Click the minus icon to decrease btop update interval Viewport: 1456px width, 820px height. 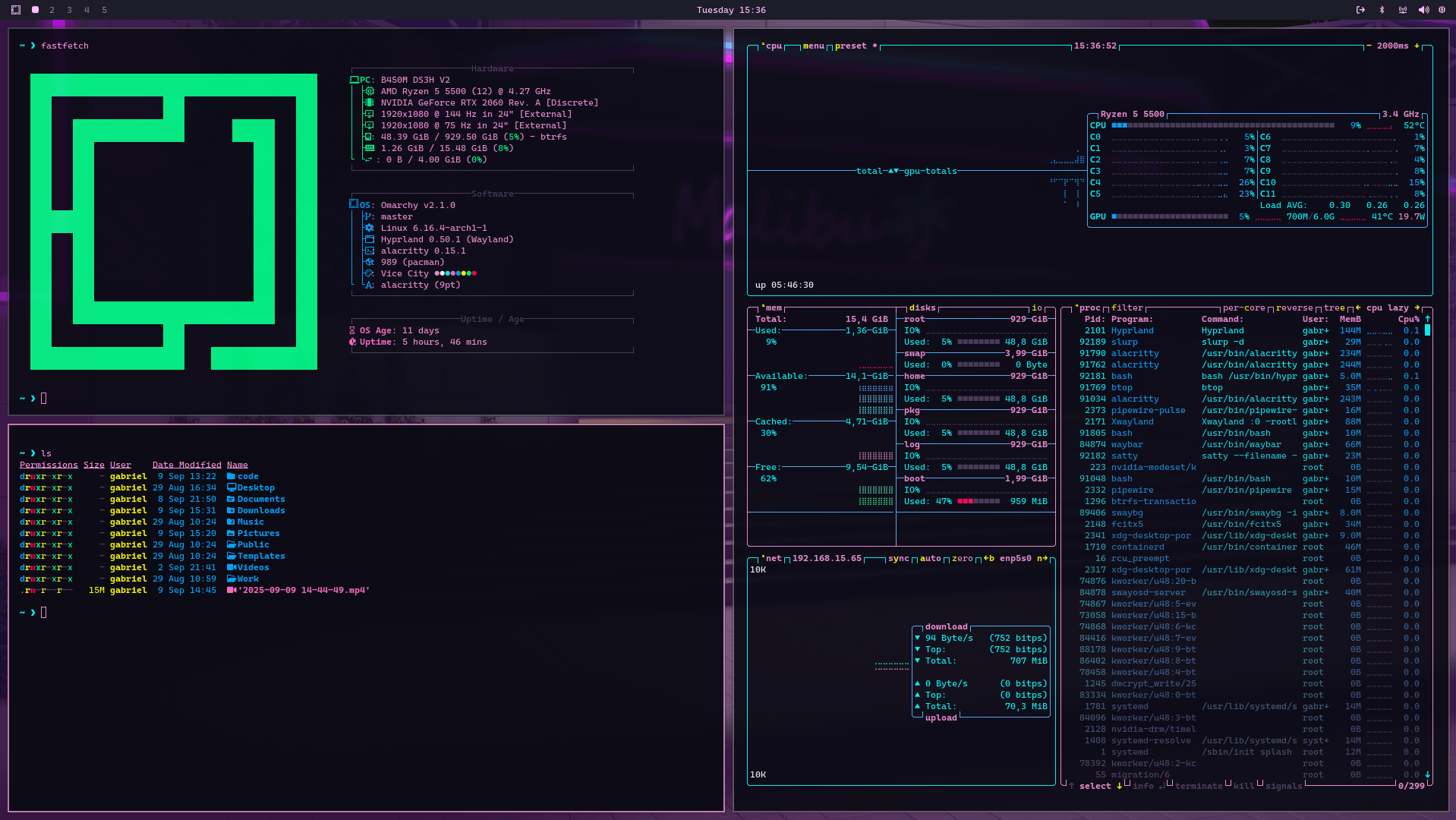click(x=1369, y=46)
